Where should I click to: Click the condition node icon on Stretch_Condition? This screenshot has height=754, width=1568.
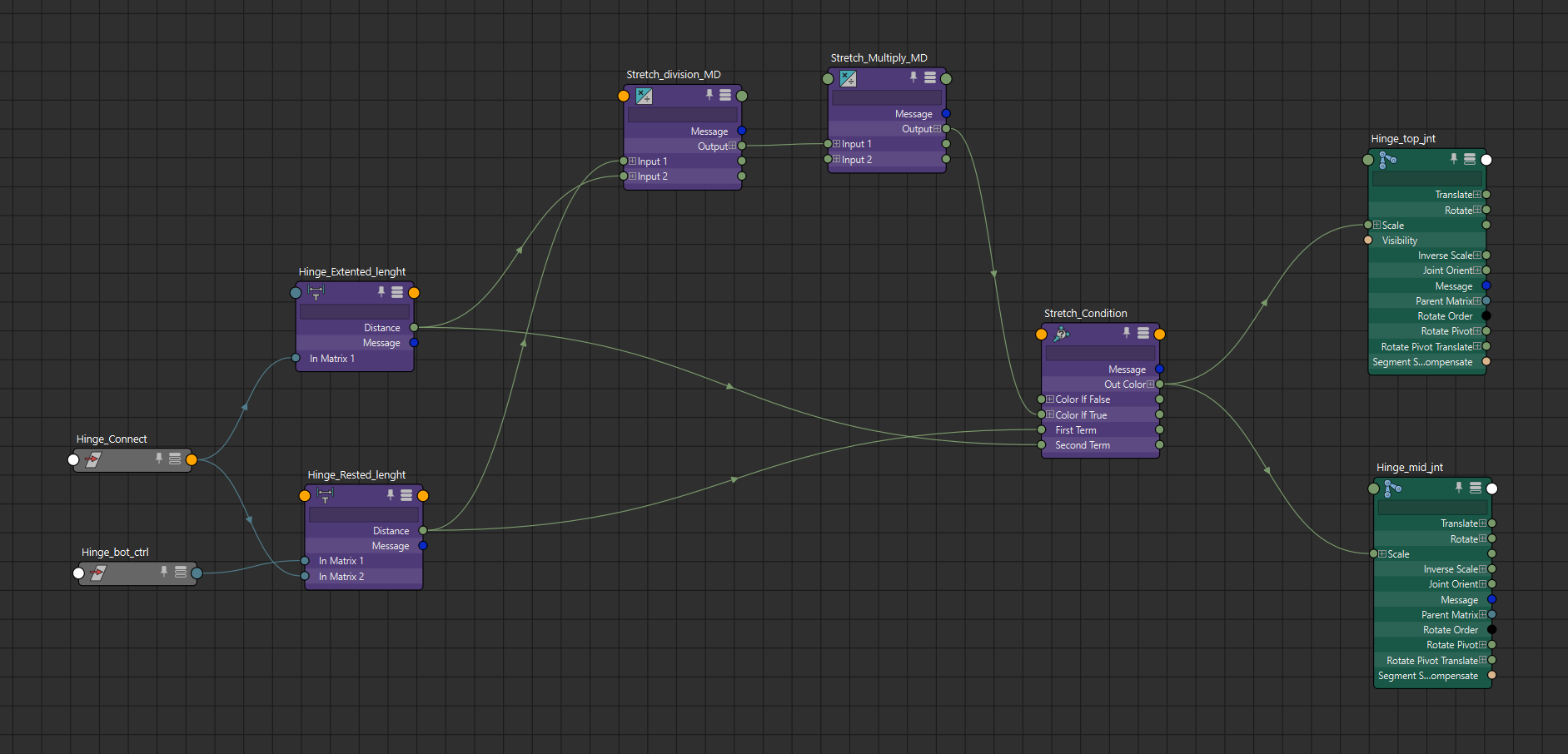[1062, 334]
